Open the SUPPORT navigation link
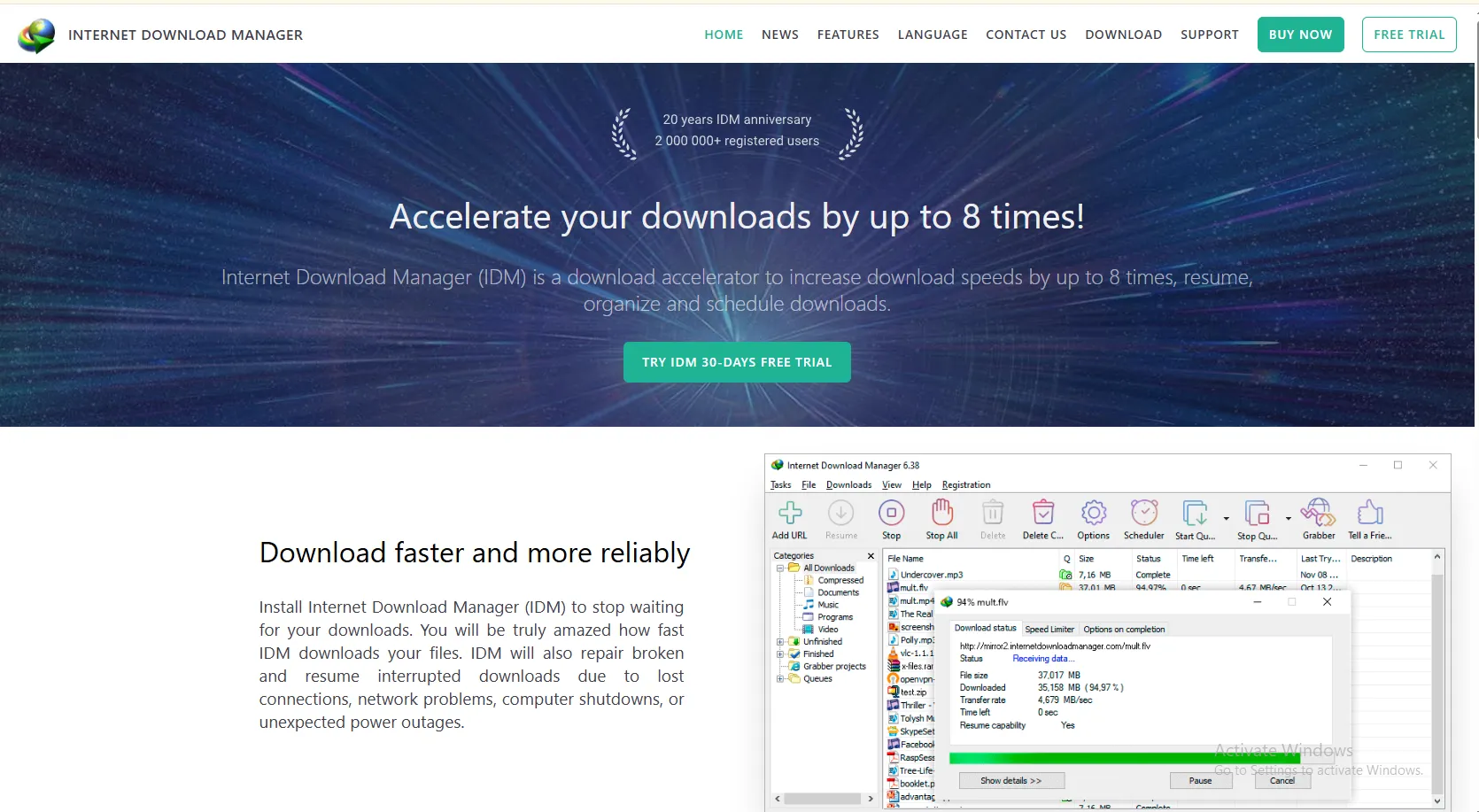Image resolution: width=1479 pixels, height=812 pixels. 1210,35
